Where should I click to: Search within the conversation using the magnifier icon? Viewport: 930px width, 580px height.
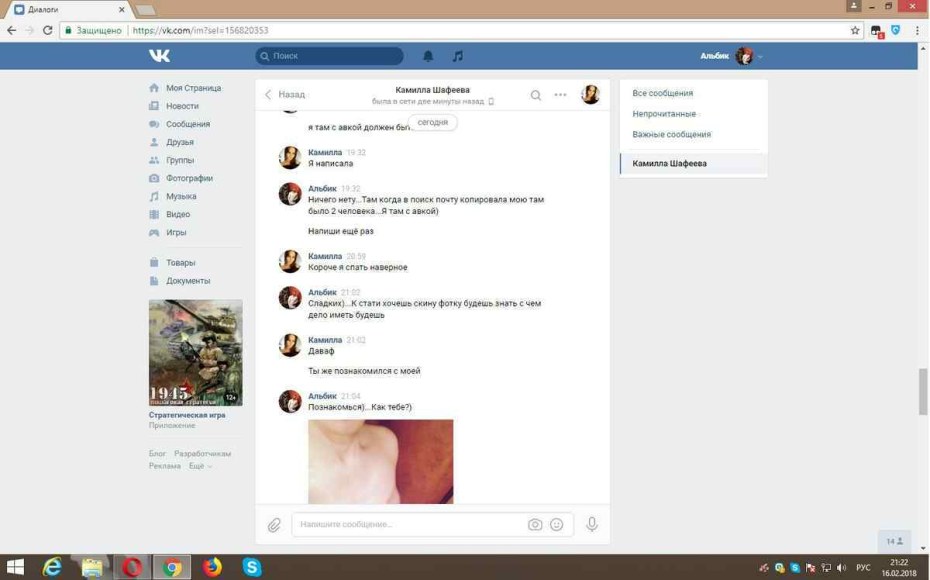[x=536, y=94]
